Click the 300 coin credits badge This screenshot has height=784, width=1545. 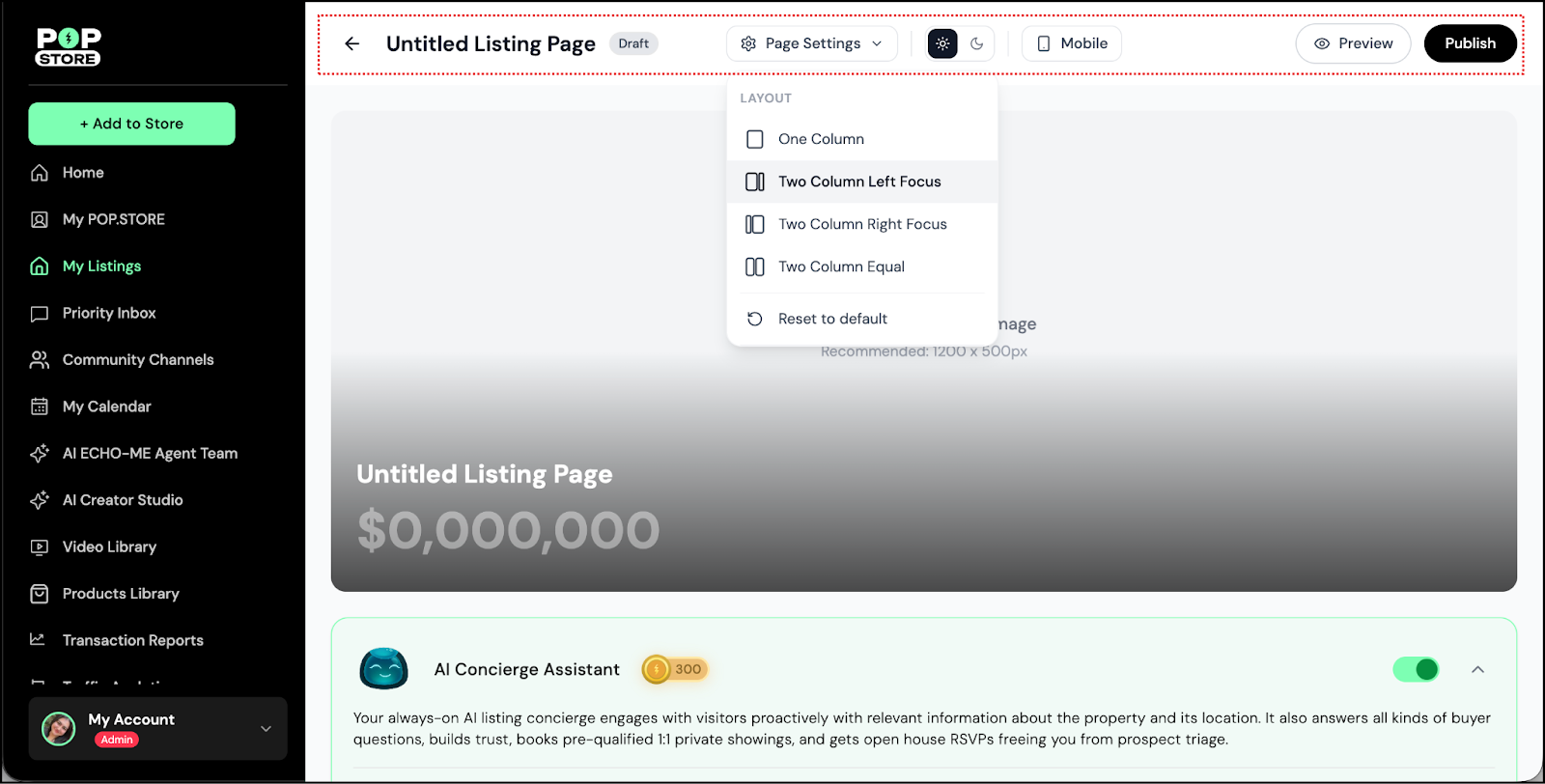pos(676,669)
